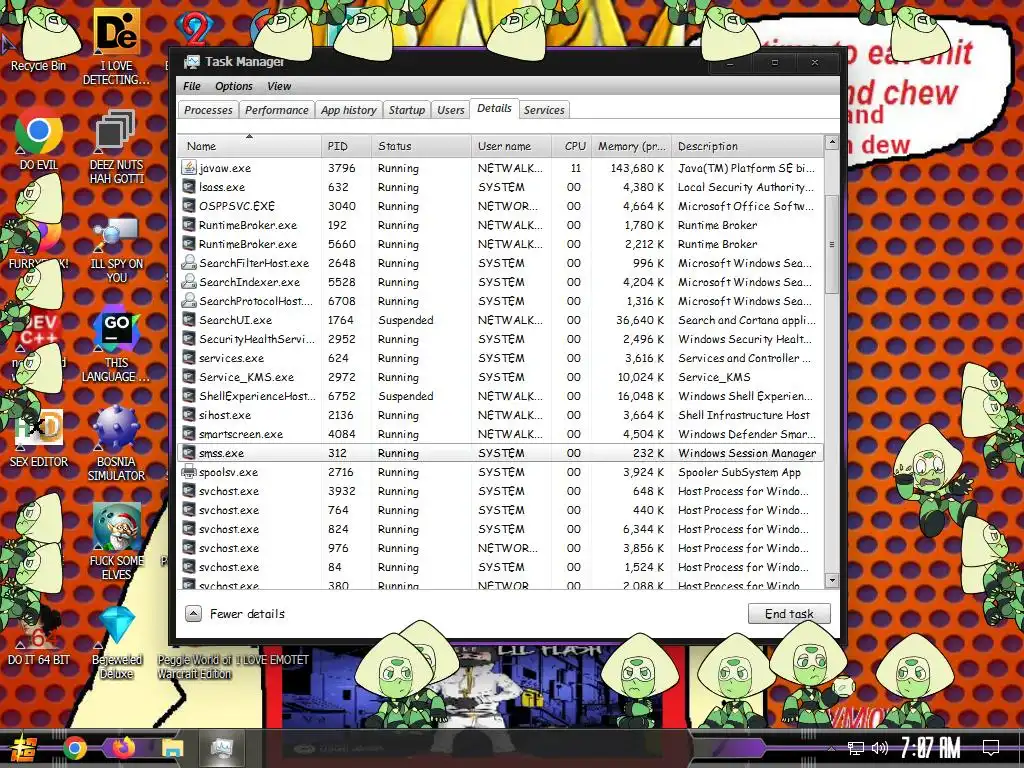Image resolution: width=1024 pixels, height=768 pixels.
Task: Select the SearchIndexer.exe row
Action: click(500, 281)
